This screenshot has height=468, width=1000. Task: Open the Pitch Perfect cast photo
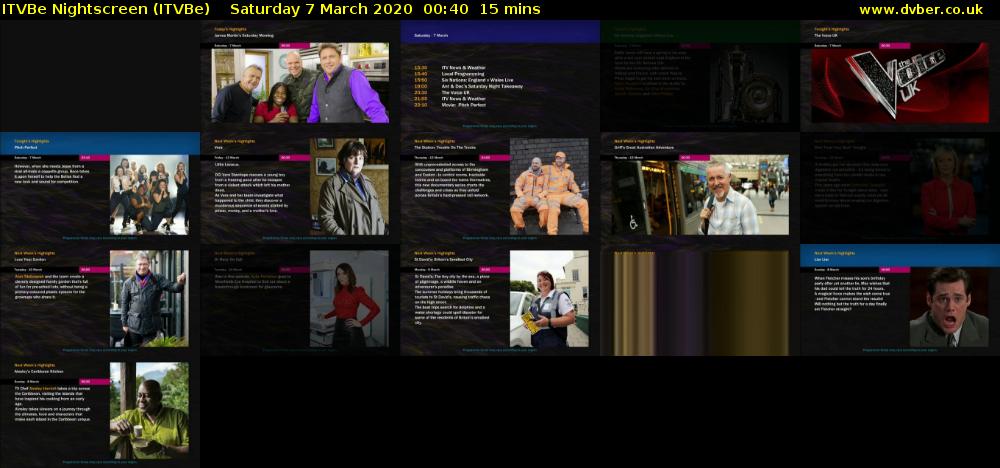(x=149, y=194)
